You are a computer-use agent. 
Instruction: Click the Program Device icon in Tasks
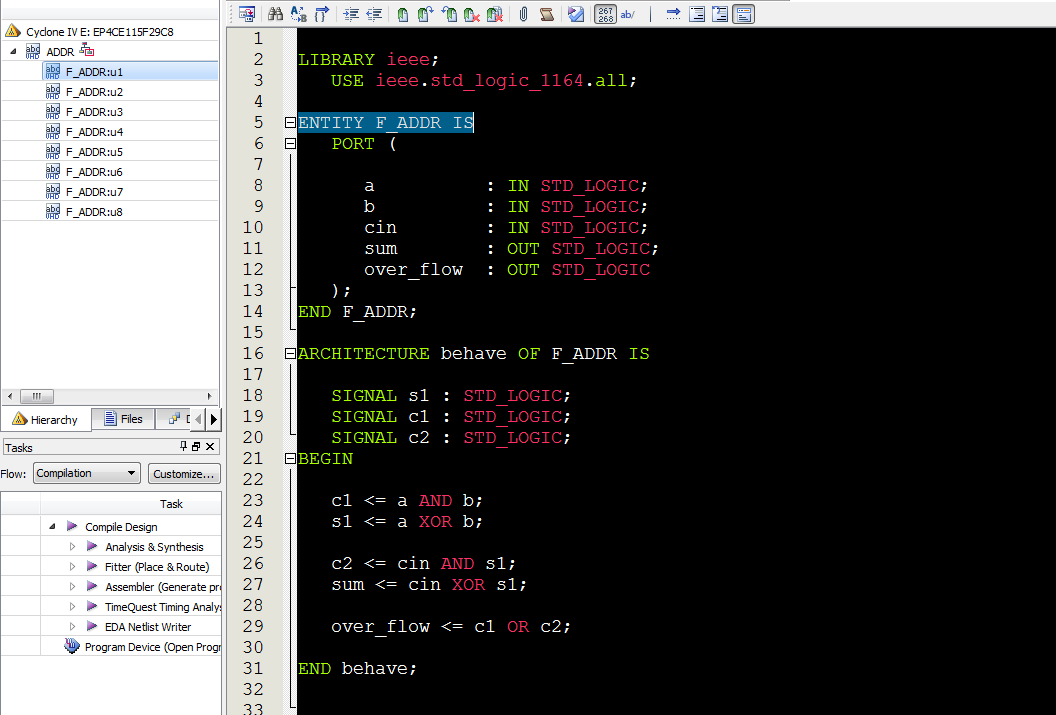point(72,647)
